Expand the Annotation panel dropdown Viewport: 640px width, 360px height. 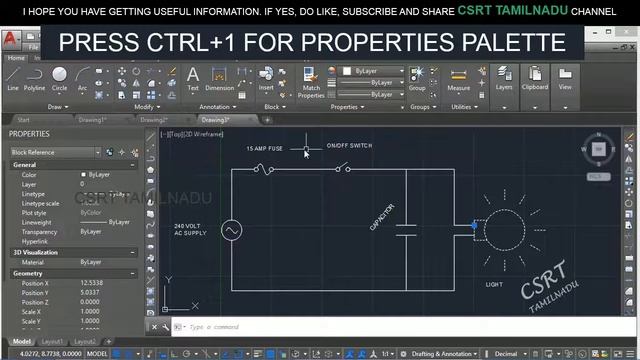click(x=218, y=107)
